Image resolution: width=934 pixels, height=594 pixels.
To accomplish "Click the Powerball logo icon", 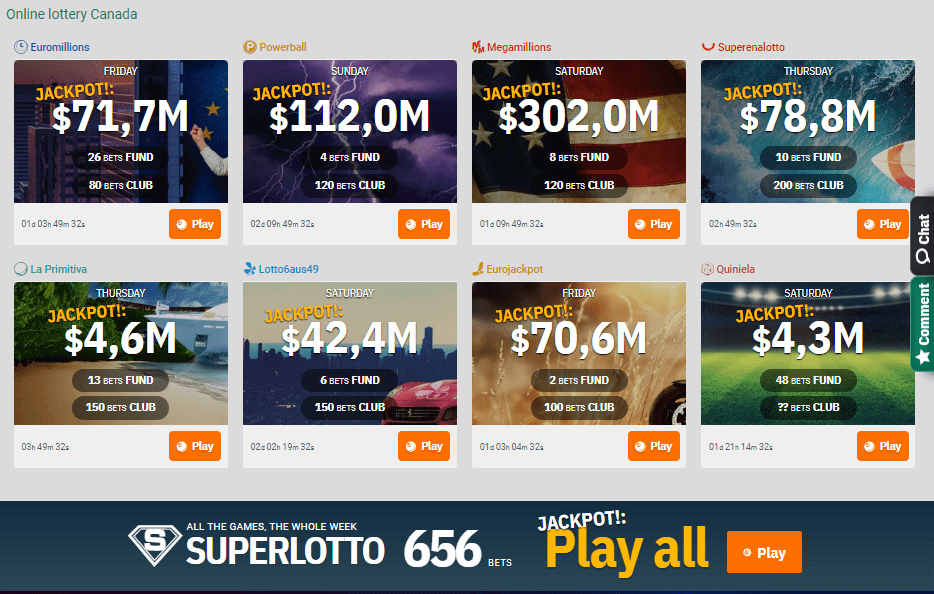I will (x=250, y=47).
